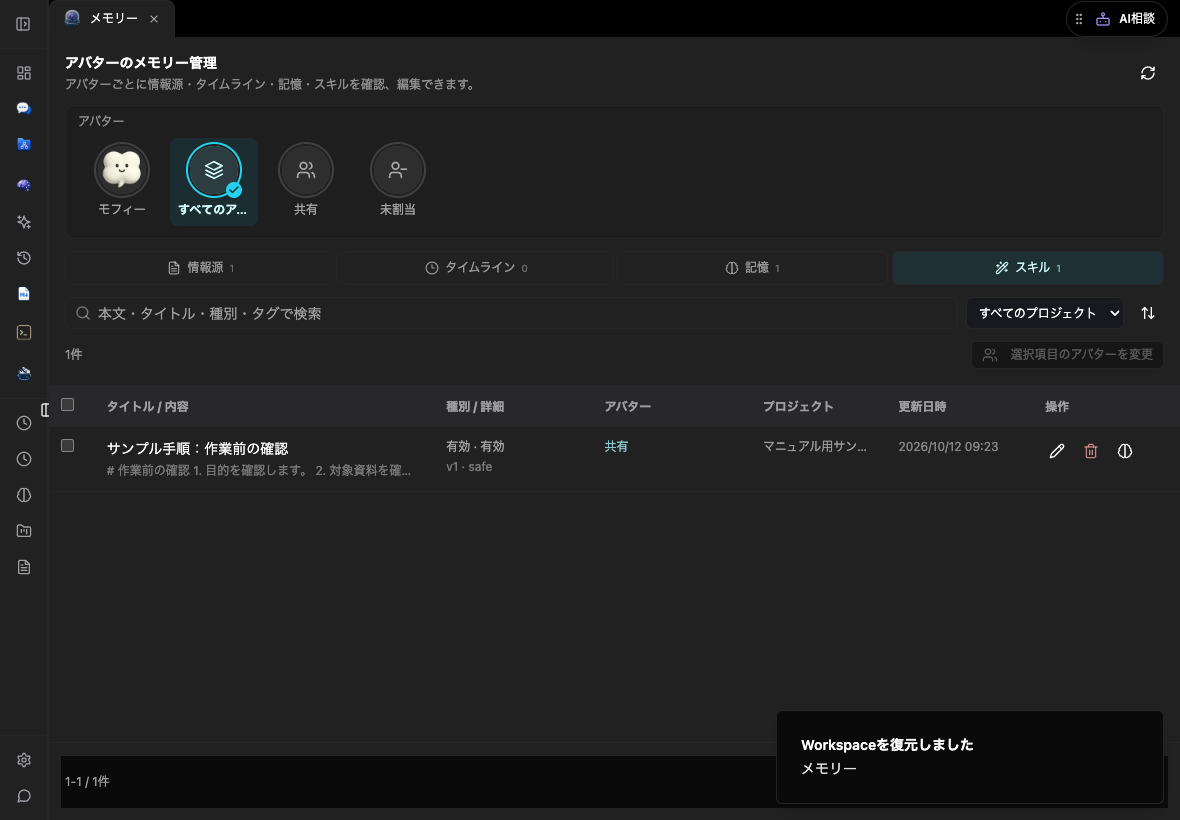1180x820 pixels.
Task: Open the folder chart icon in sidebar
Action: (x=23, y=531)
